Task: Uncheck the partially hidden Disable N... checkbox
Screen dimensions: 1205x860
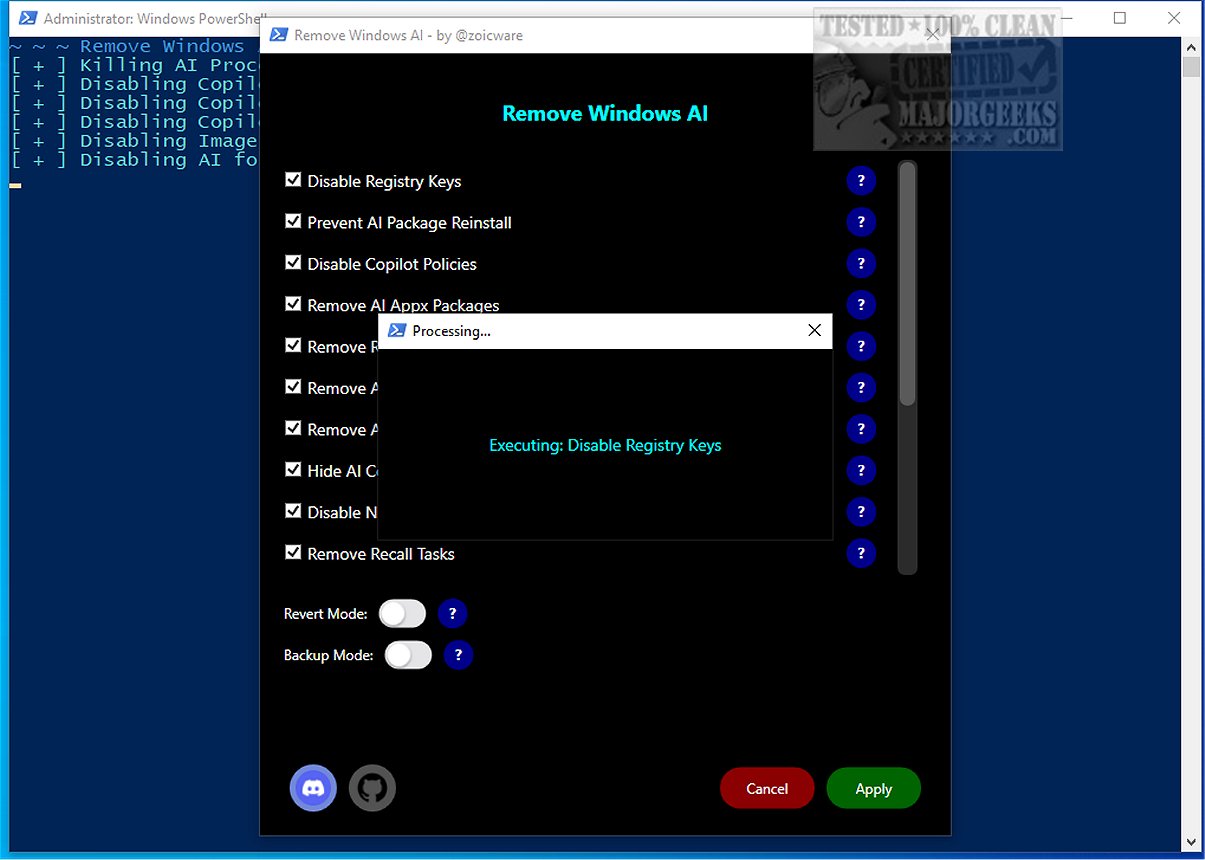Action: (x=293, y=511)
